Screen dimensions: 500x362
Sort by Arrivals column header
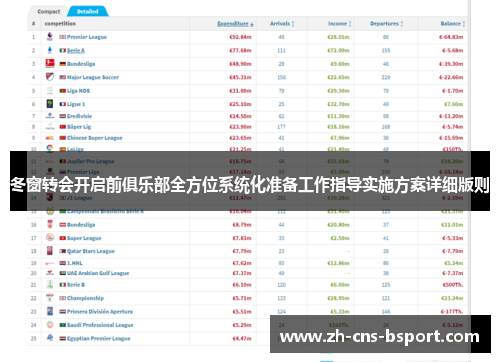[282, 24]
